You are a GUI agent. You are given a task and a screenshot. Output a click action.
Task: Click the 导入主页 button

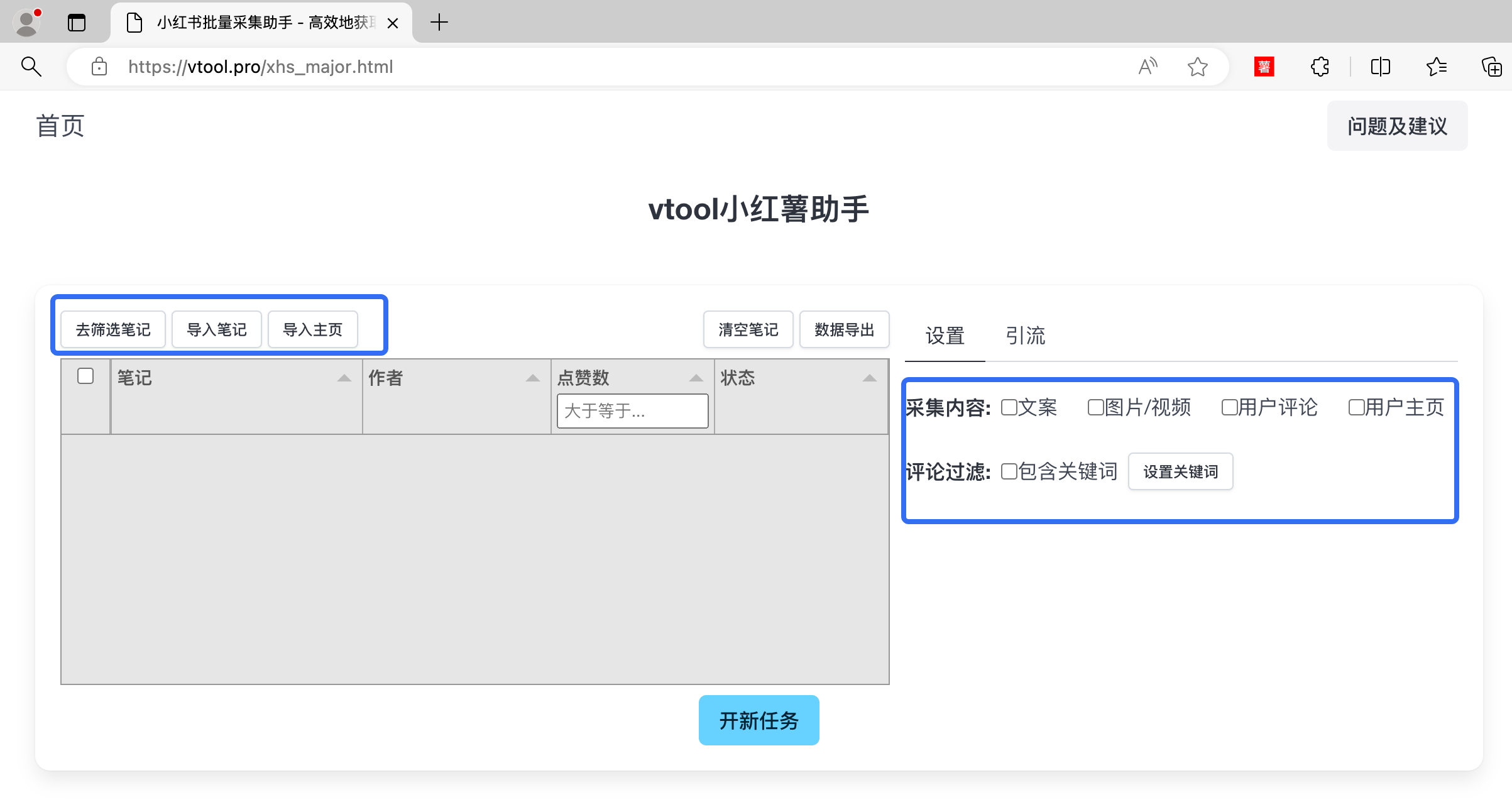click(313, 329)
